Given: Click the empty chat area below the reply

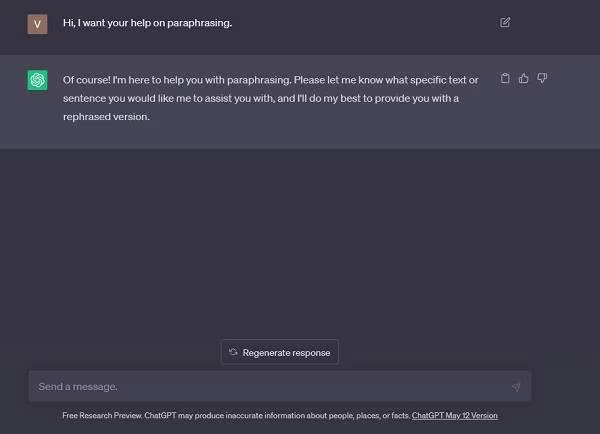Looking at the screenshot, I should tap(300, 240).
